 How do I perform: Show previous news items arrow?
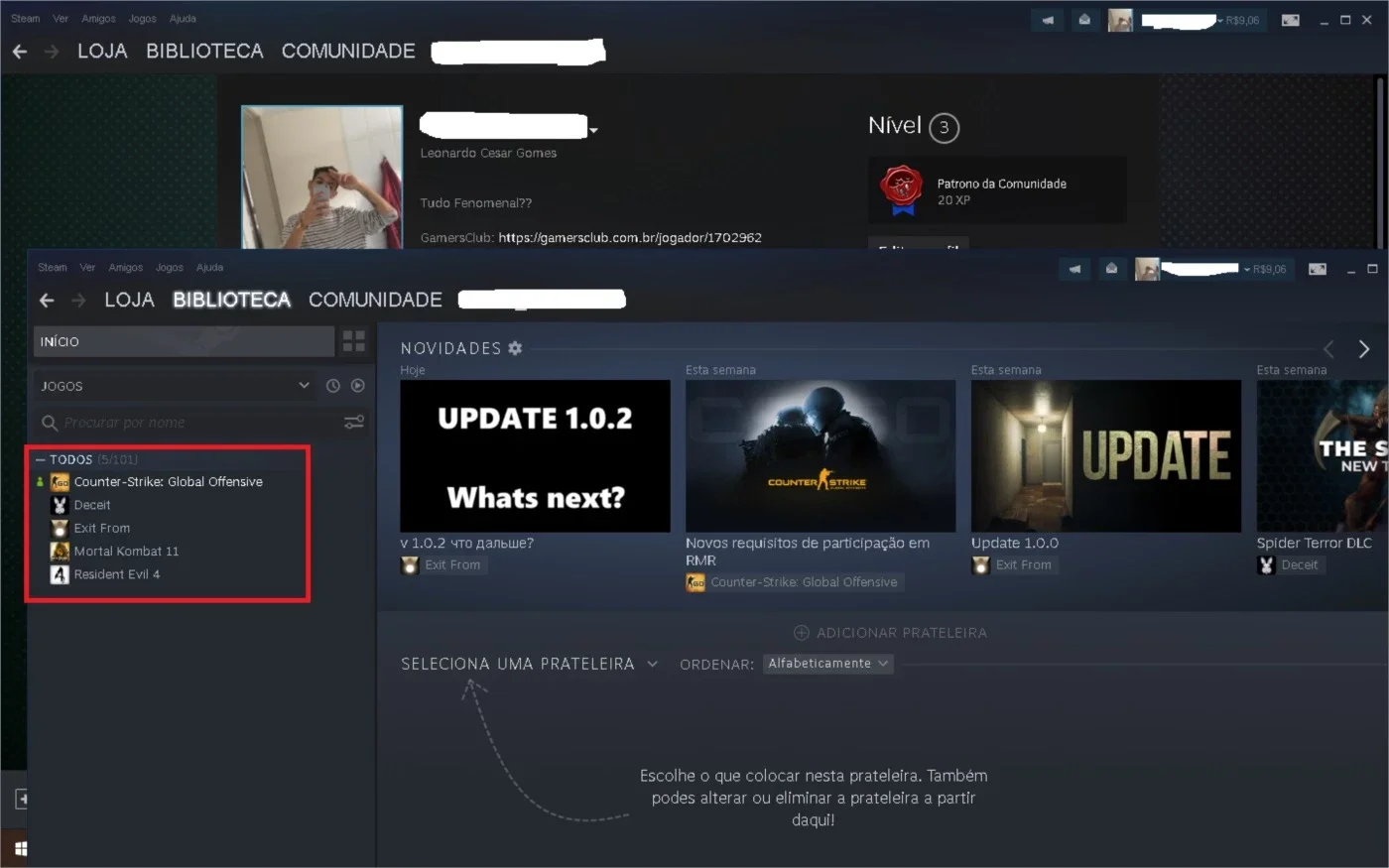[1328, 349]
